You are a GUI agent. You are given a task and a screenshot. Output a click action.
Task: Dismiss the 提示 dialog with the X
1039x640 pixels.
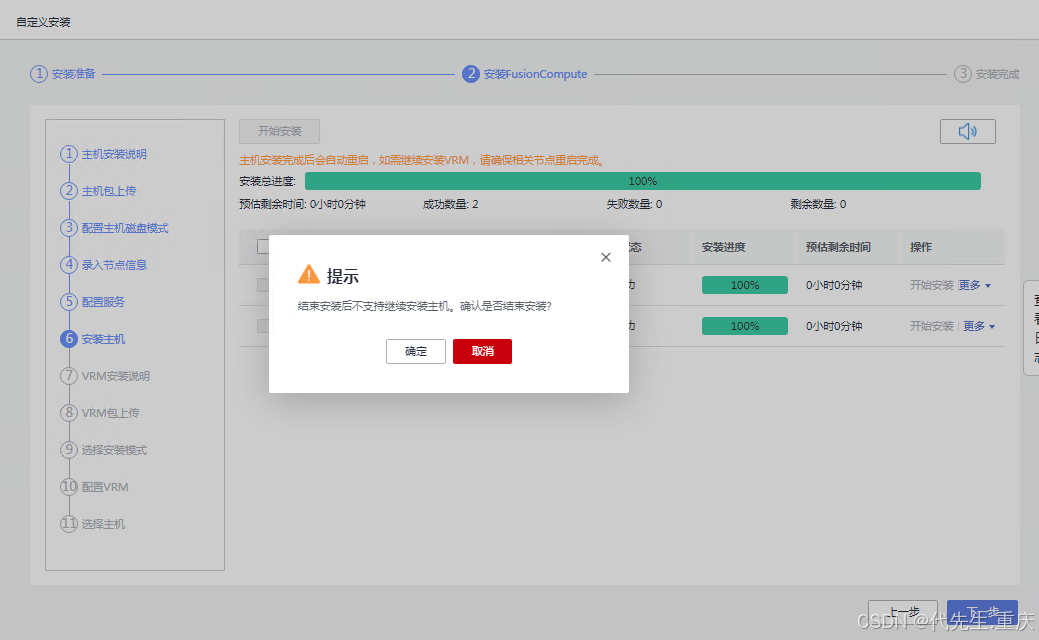coord(605,257)
